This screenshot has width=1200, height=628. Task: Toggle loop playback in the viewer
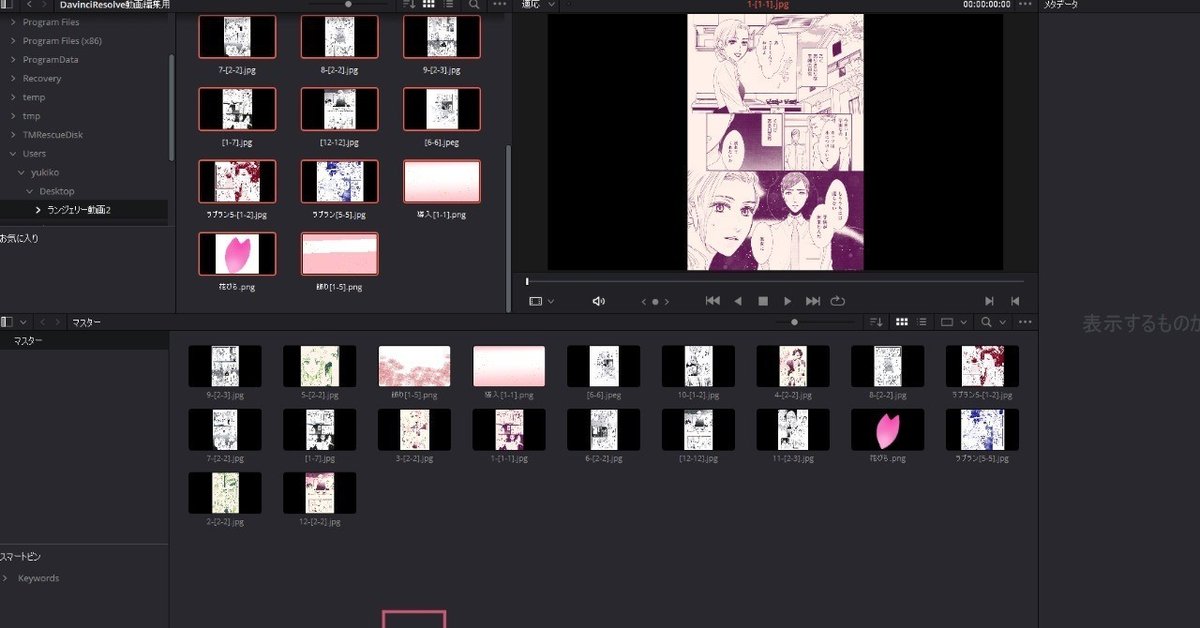[838, 301]
